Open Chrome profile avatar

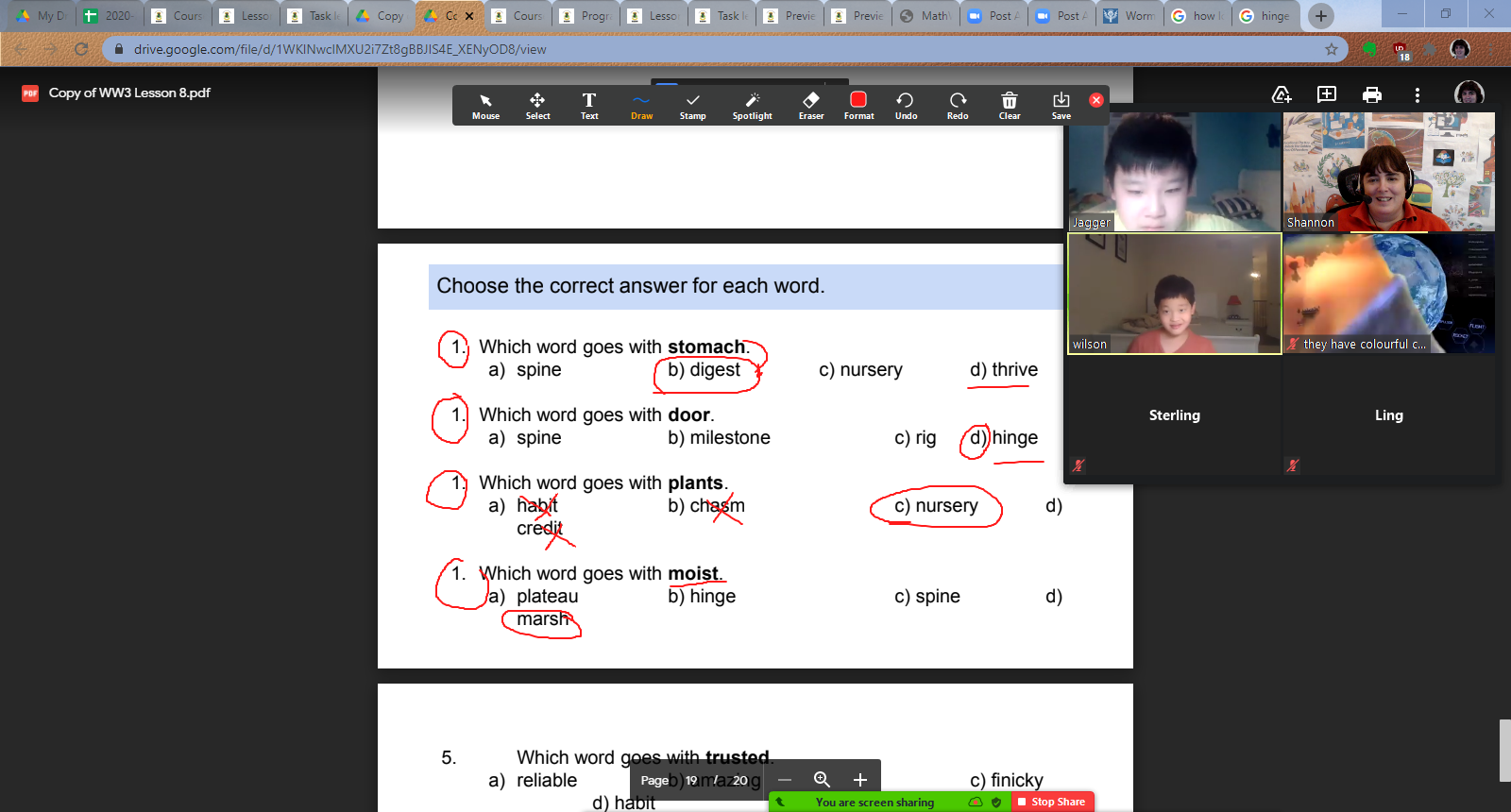tap(1460, 49)
